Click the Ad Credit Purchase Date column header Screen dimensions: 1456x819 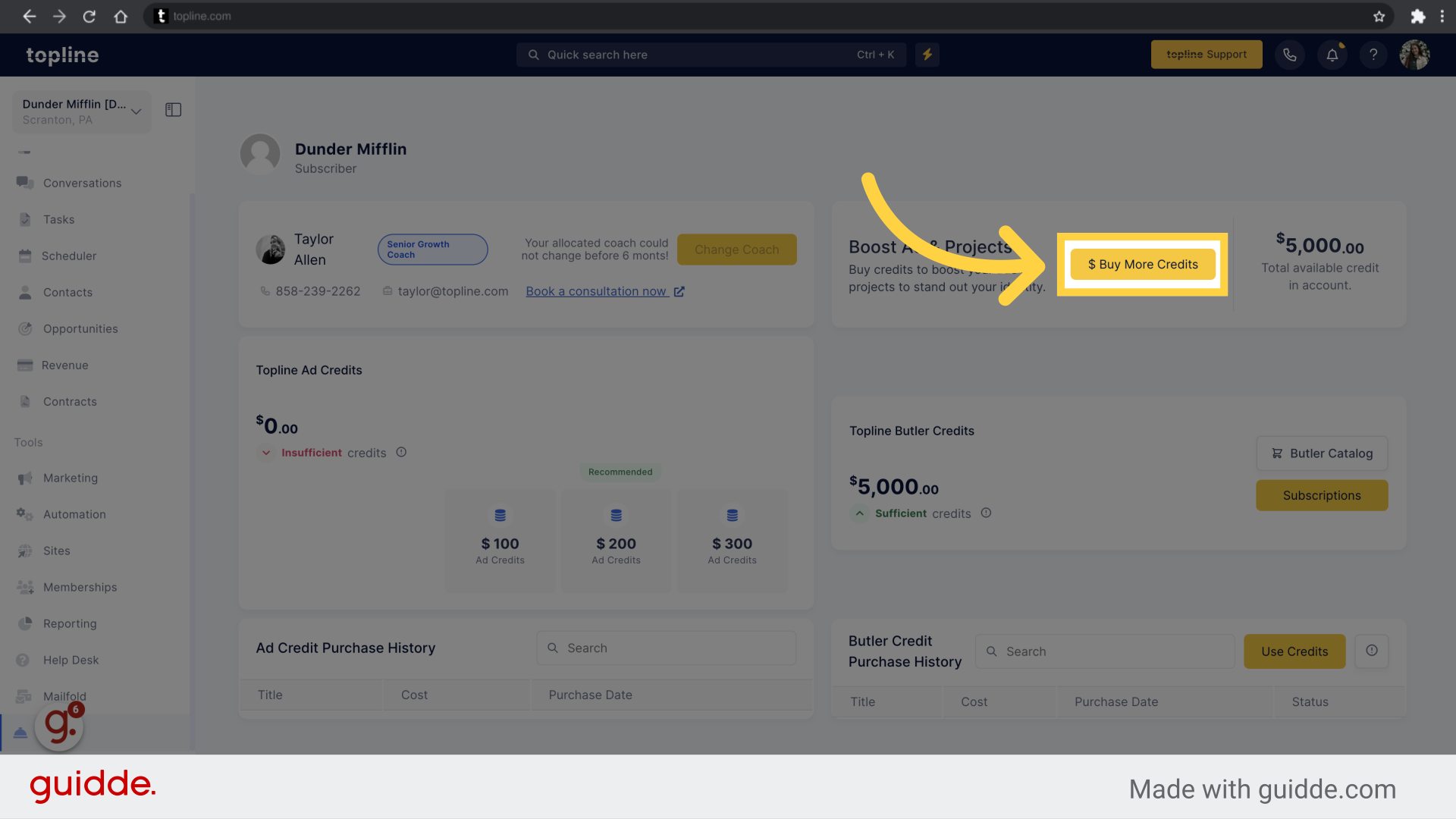[590, 695]
